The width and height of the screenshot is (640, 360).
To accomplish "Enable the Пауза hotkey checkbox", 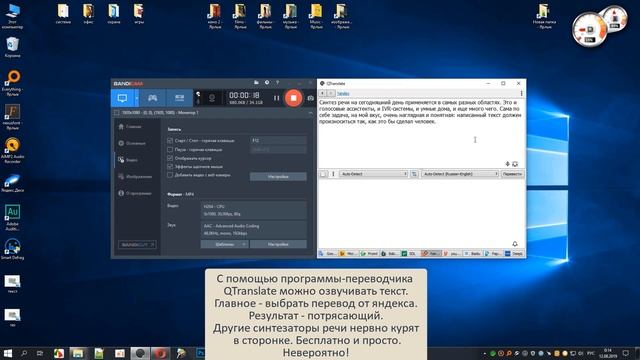I will [170, 149].
